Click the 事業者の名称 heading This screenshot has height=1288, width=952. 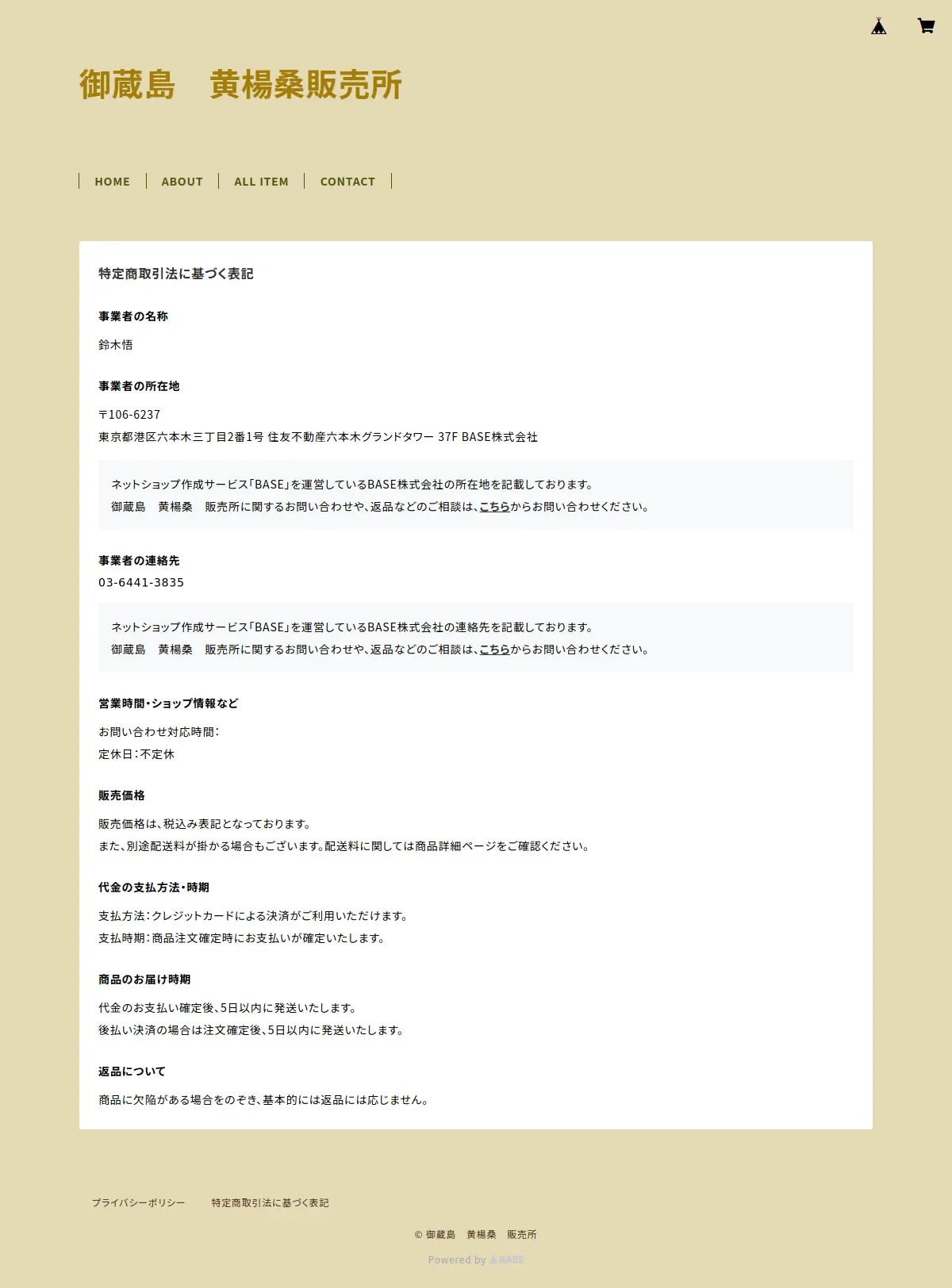(x=133, y=316)
